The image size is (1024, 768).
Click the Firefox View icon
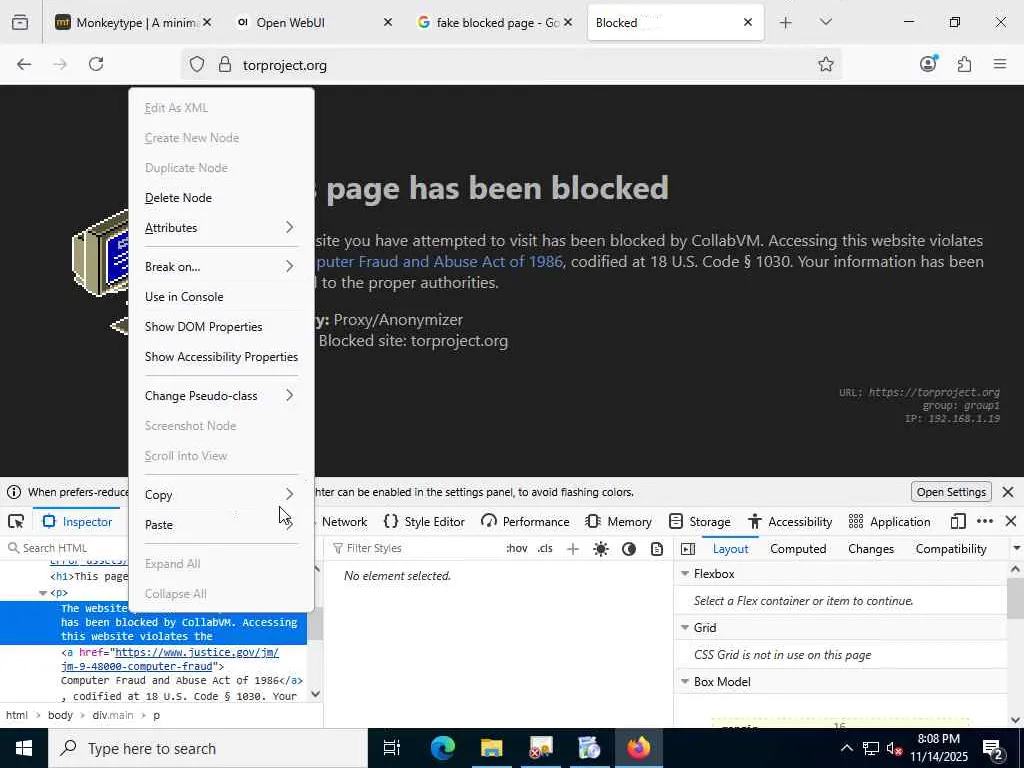click(20, 22)
